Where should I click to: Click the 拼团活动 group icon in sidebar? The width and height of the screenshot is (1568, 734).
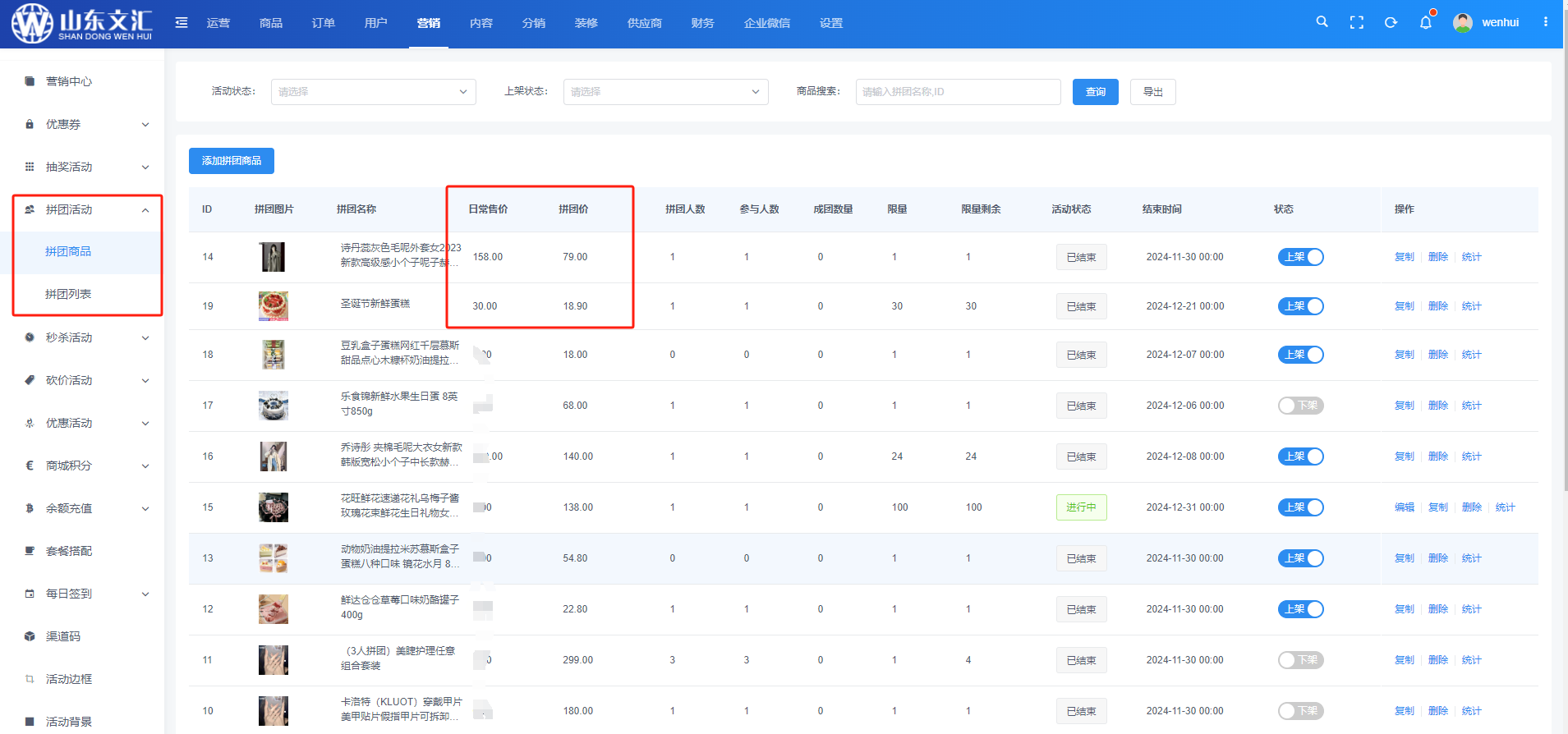(x=30, y=209)
